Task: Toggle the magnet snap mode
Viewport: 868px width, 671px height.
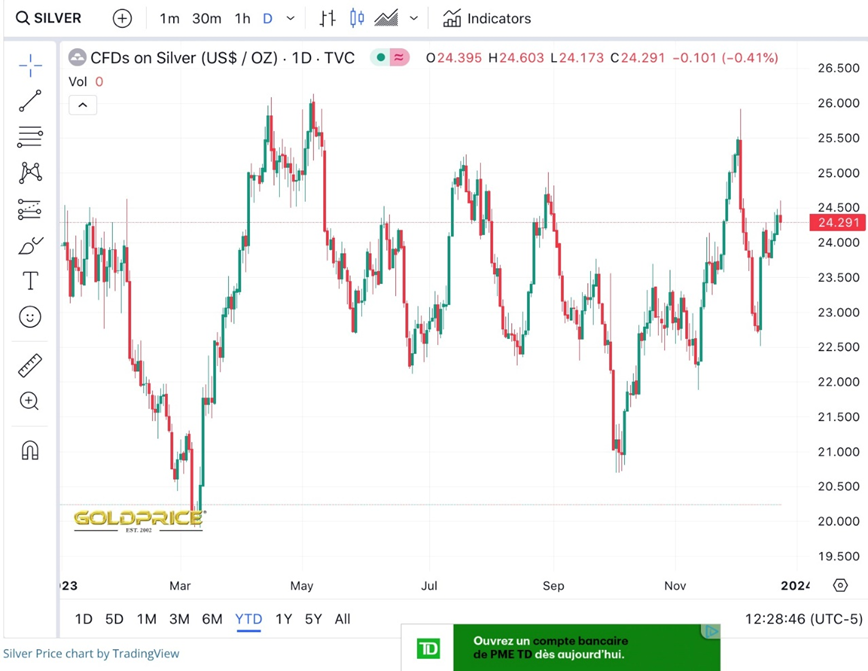Action: coord(30,450)
